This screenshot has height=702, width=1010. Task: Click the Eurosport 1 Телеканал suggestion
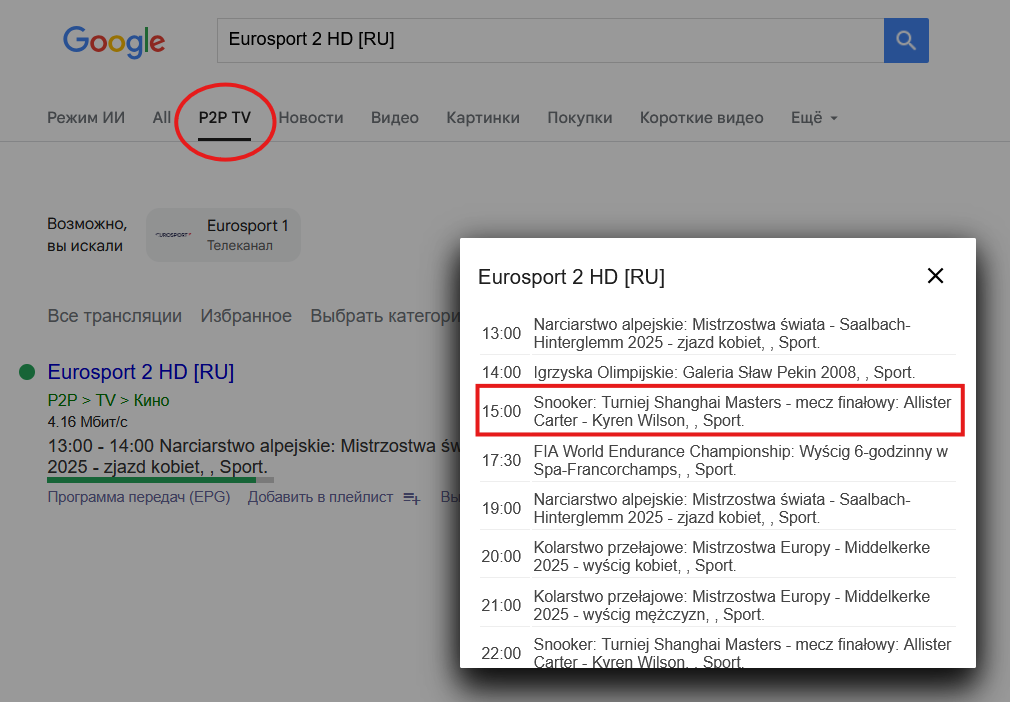[223, 235]
